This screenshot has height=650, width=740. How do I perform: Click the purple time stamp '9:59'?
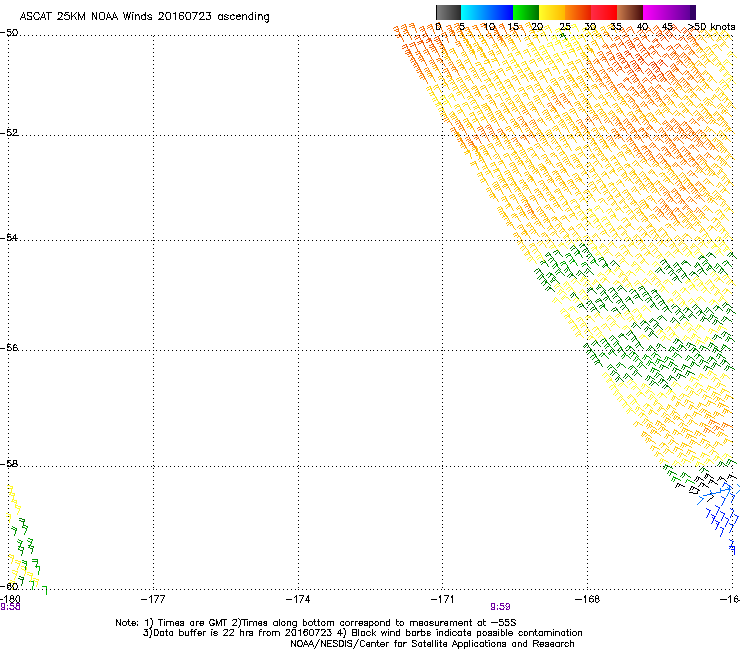click(500, 607)
